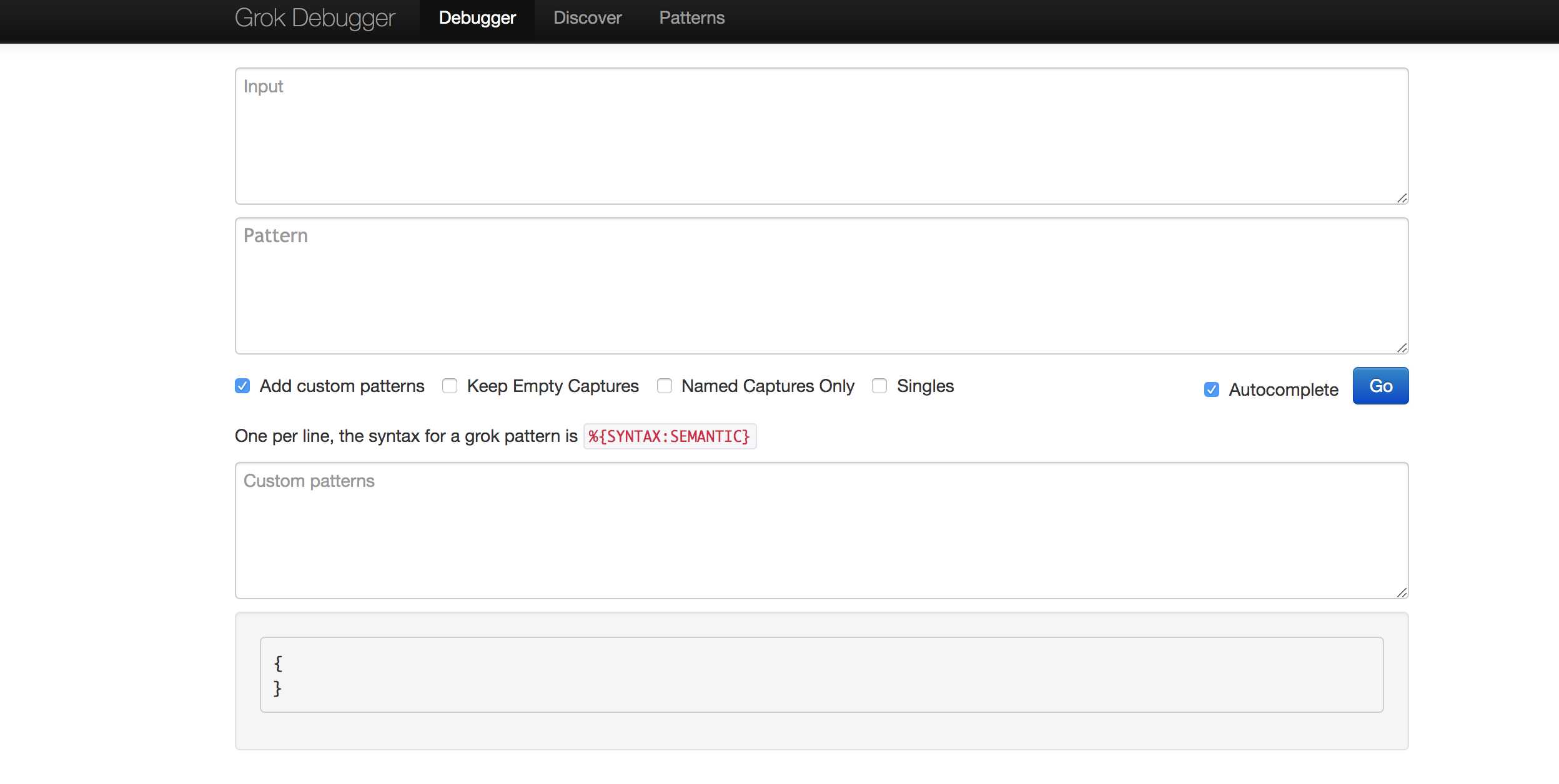Focus the Pattern text area

[821, 286]
